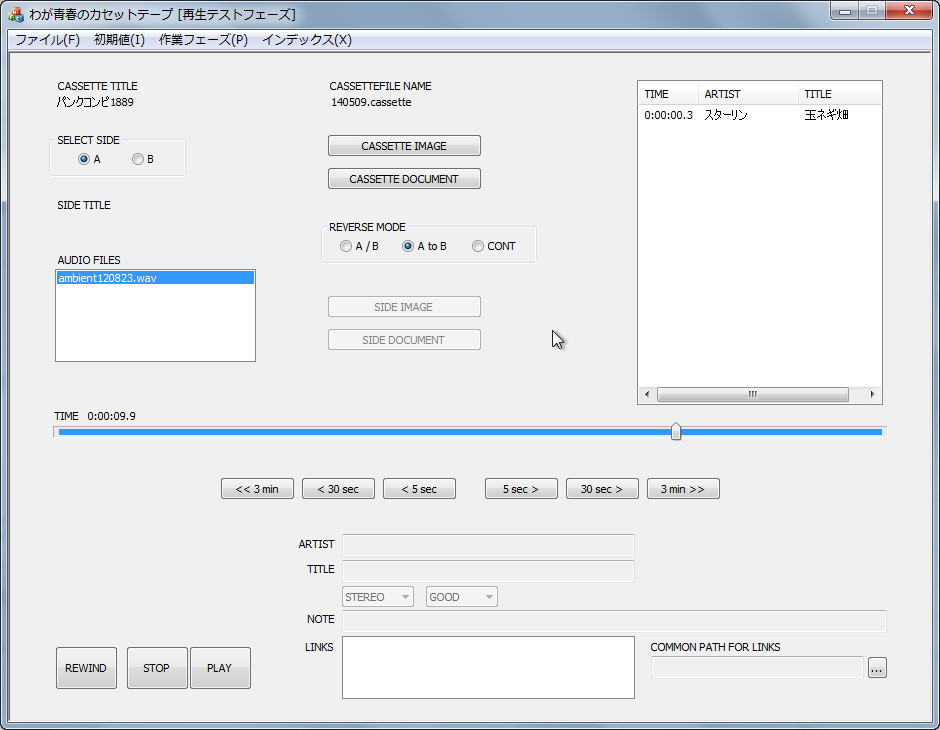Open the 初期値(I) menu

[119, 40]
